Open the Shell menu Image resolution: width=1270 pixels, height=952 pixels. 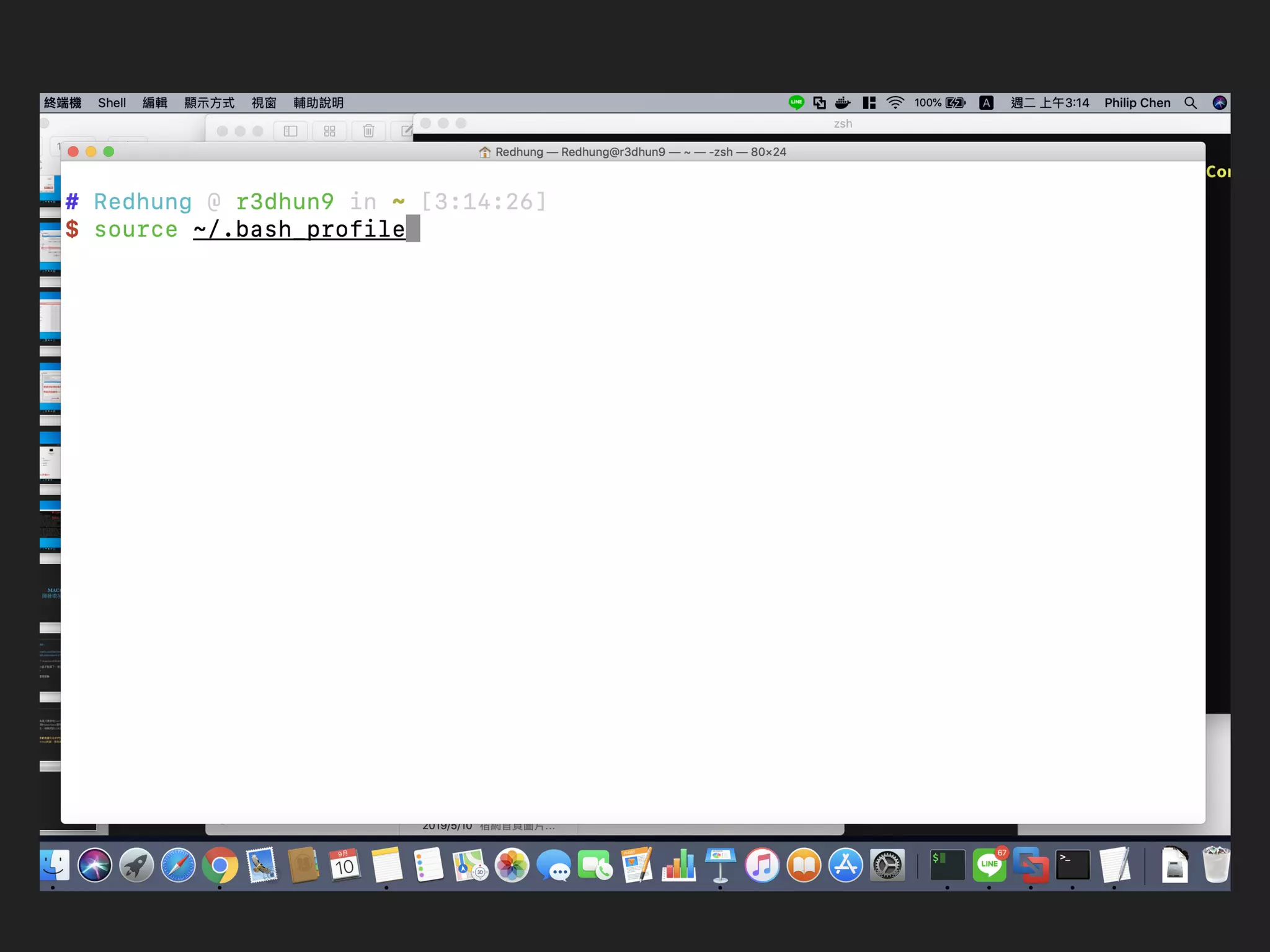coord(112,103)
